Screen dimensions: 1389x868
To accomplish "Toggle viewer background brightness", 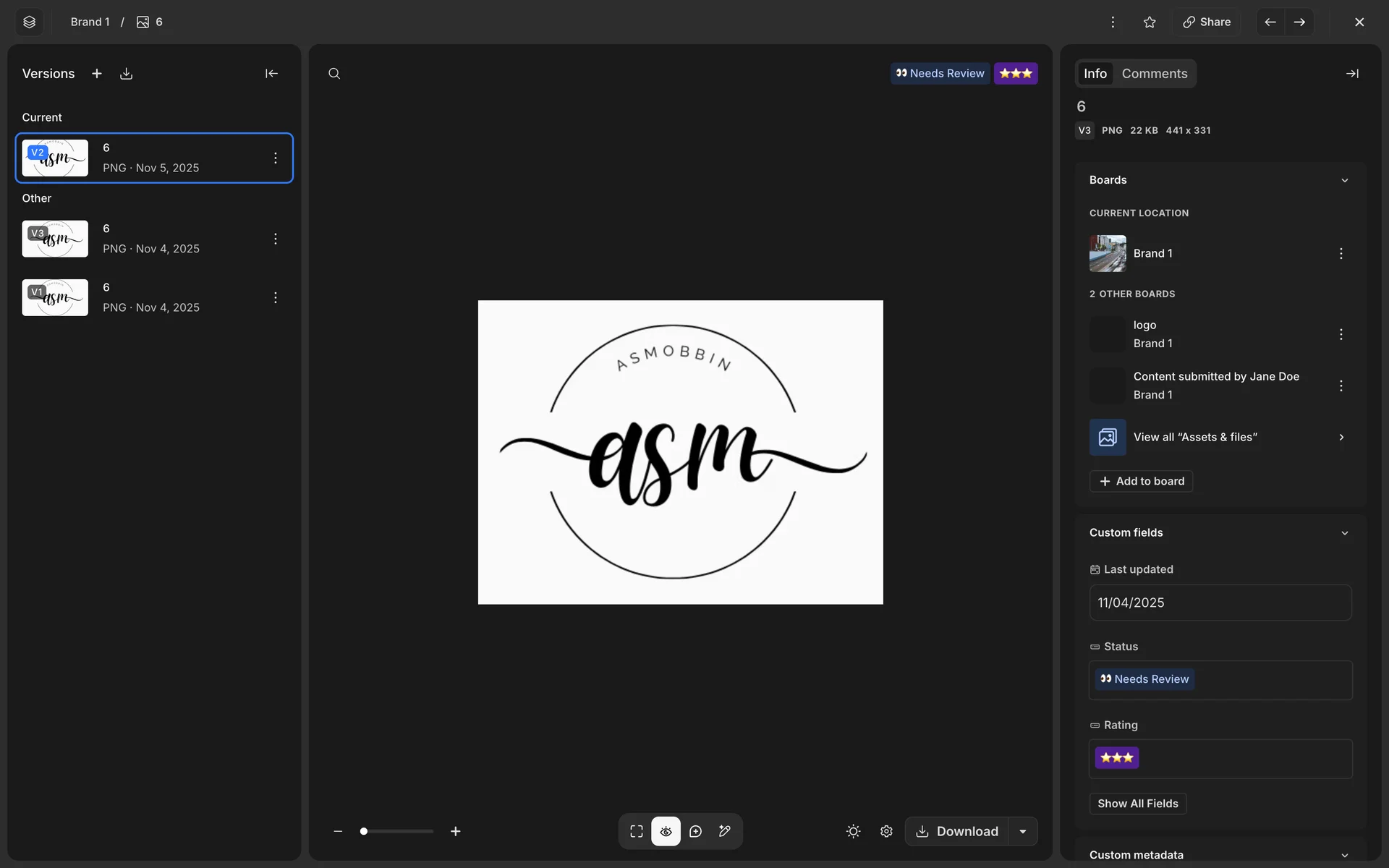I will 853,831.
